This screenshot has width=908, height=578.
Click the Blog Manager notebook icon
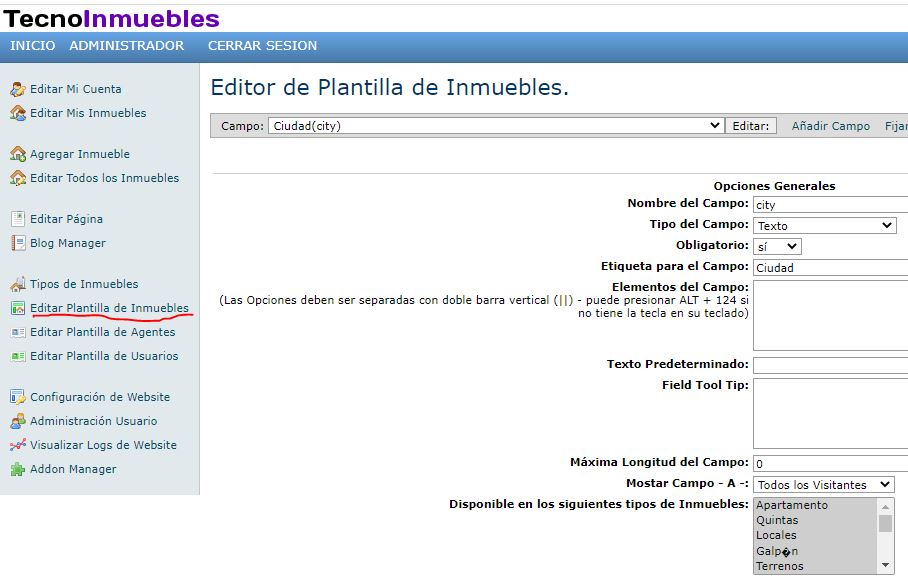pyautogui.click(x=17, y=243)
